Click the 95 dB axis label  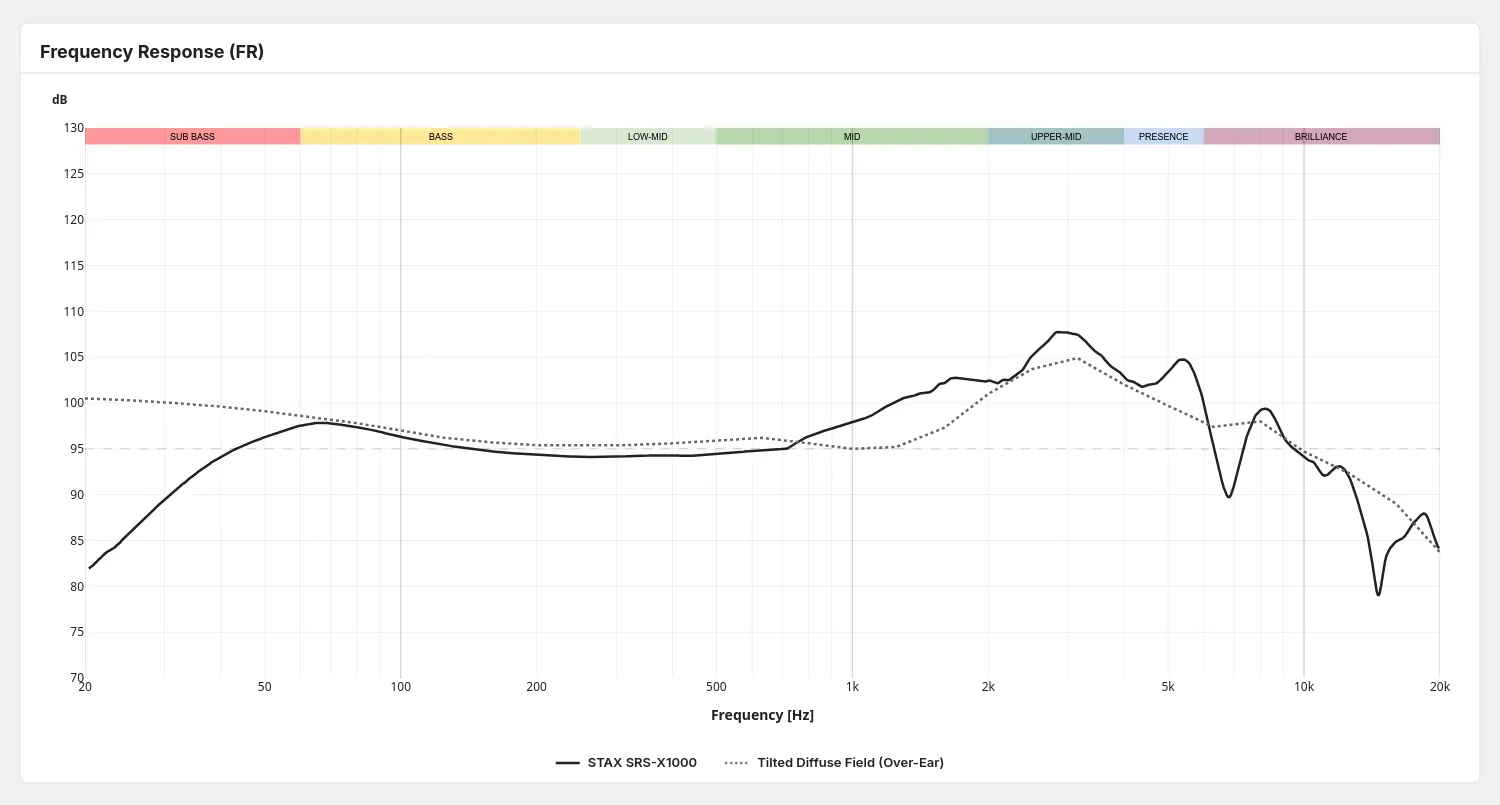pos(77,449)
